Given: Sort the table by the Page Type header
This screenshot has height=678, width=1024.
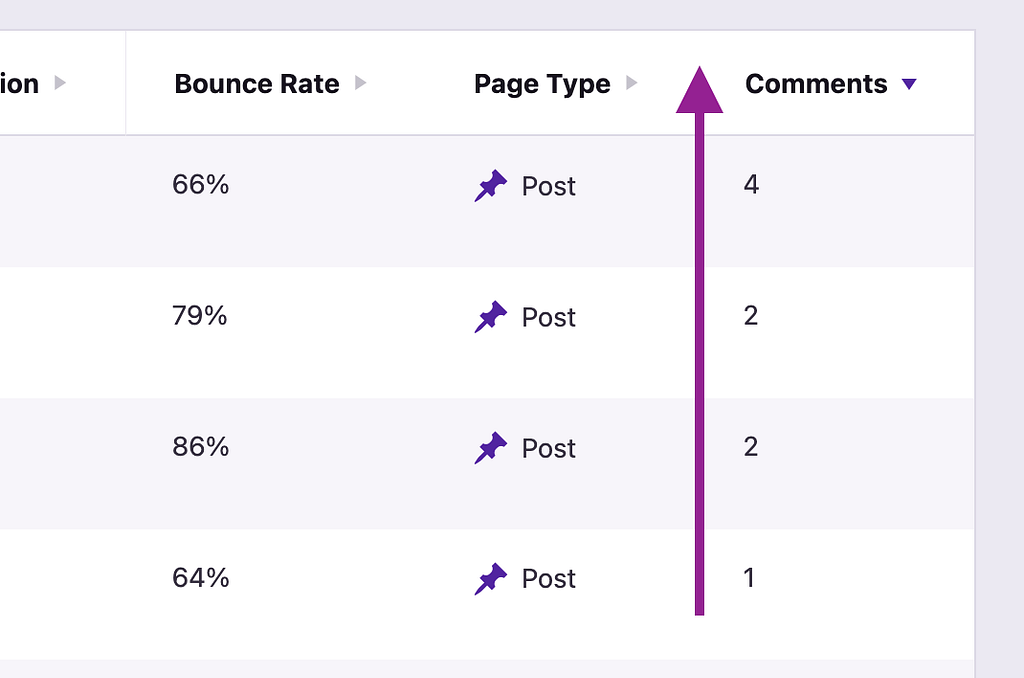Looking at the screenshot, I should coord(542,84).
